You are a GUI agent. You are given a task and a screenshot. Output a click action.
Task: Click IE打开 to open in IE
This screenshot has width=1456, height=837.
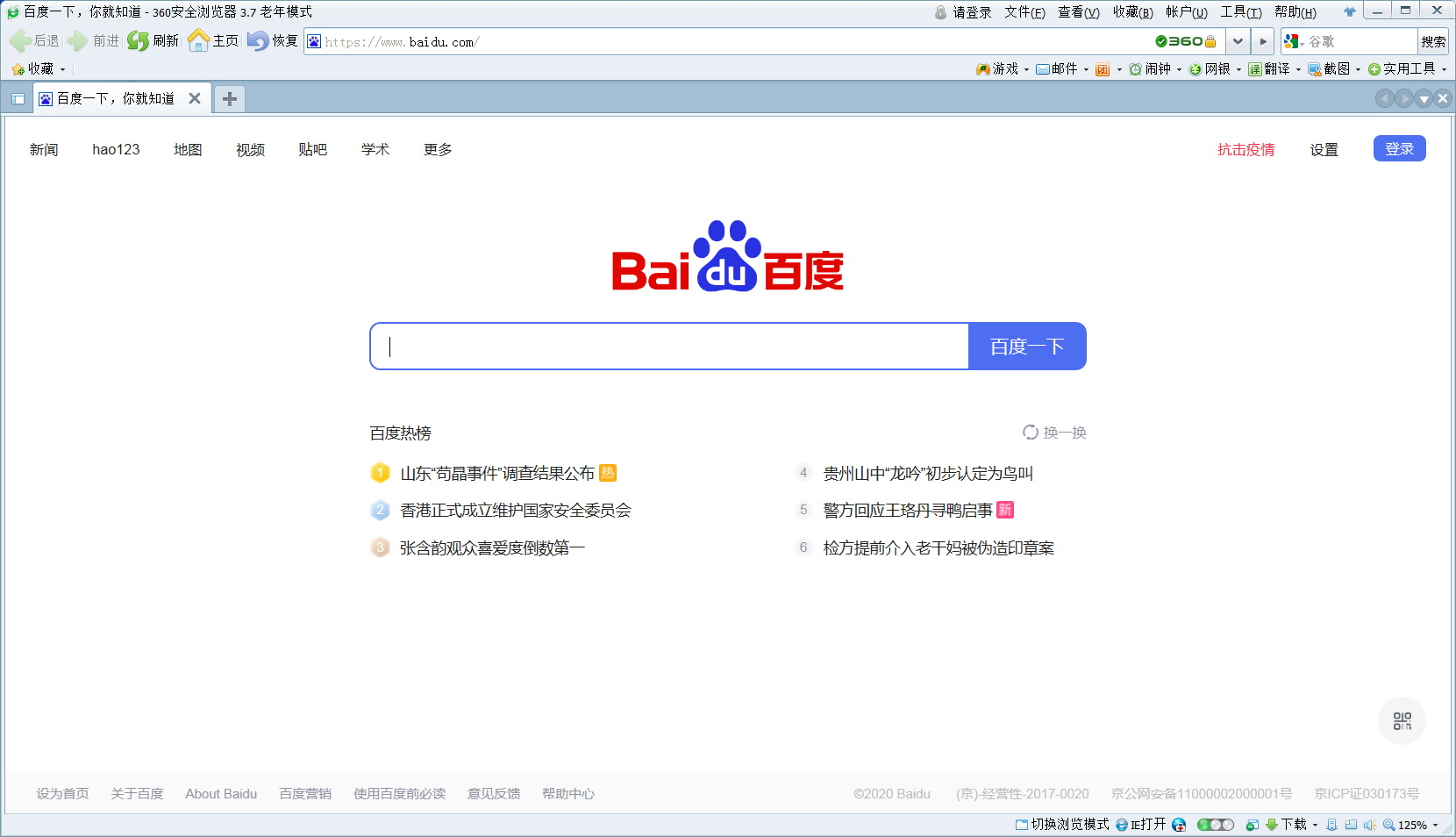click(x=1140, y=825)
